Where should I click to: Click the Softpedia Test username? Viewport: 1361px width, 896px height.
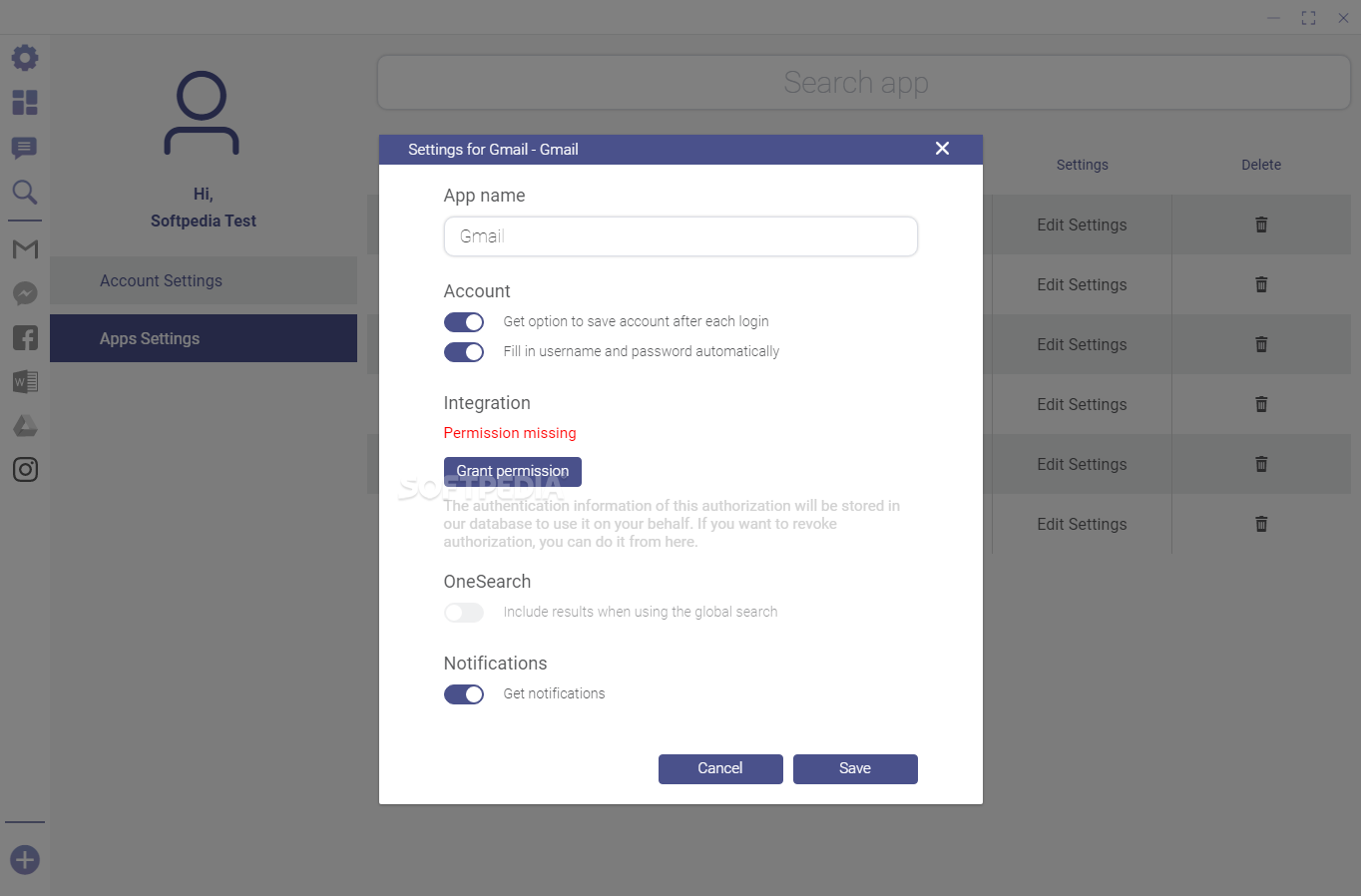[204, 221]
